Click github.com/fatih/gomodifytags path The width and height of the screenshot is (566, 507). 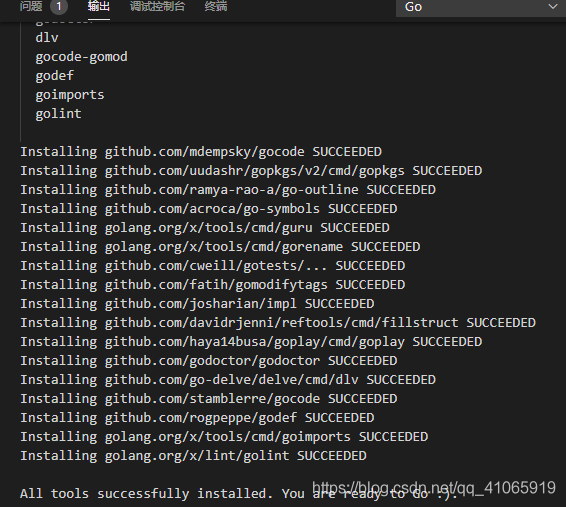click(x=216, y=285)
